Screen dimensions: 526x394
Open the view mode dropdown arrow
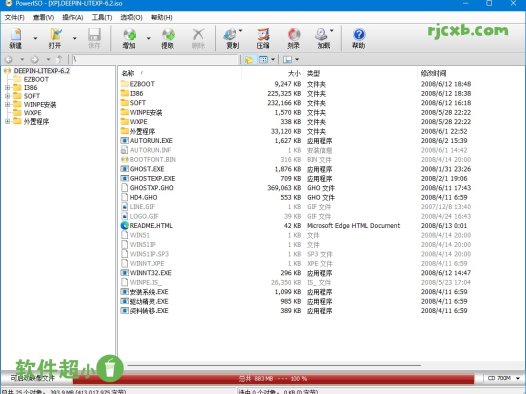(x=273, y=60)
